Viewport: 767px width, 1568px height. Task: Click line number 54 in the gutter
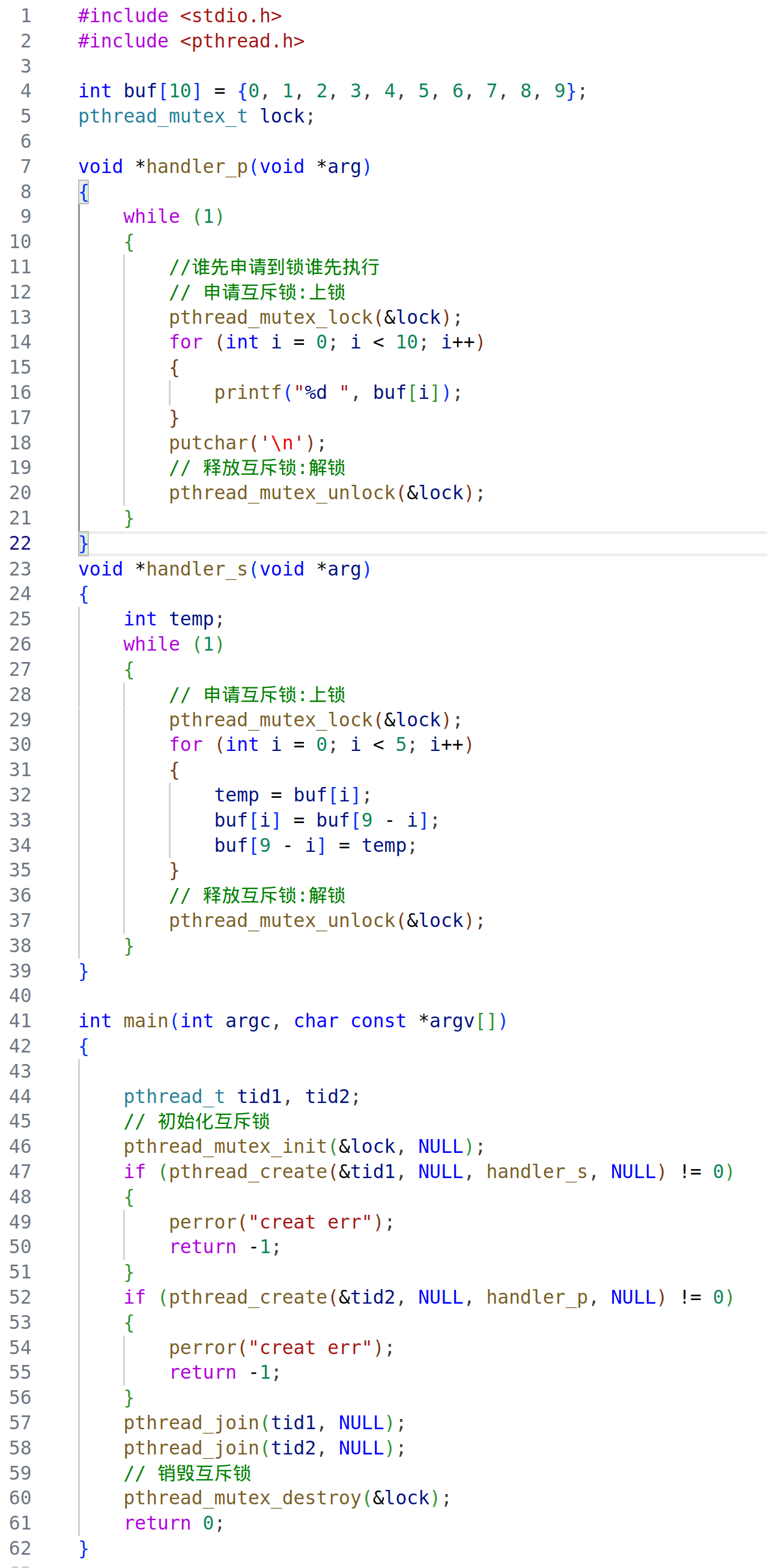click(20, 1348)
